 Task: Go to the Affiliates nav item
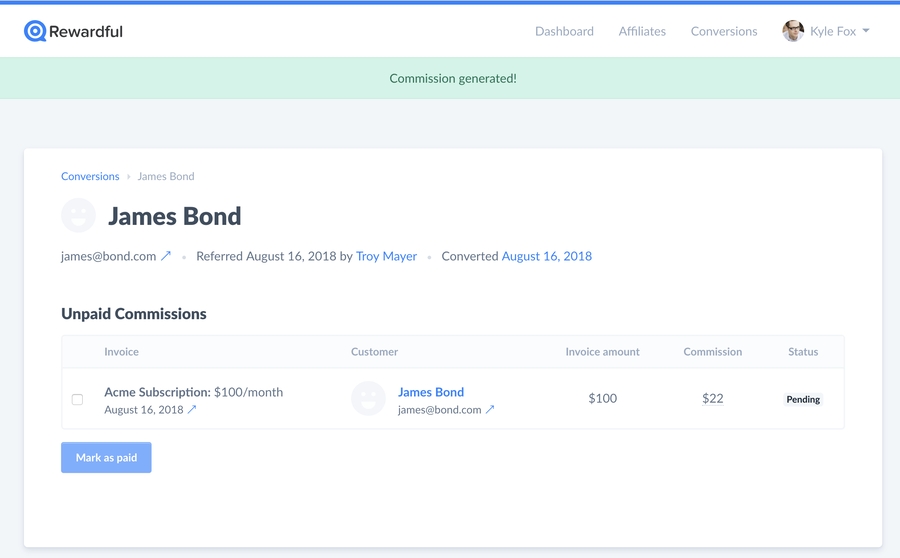click(x=642, y=31)
